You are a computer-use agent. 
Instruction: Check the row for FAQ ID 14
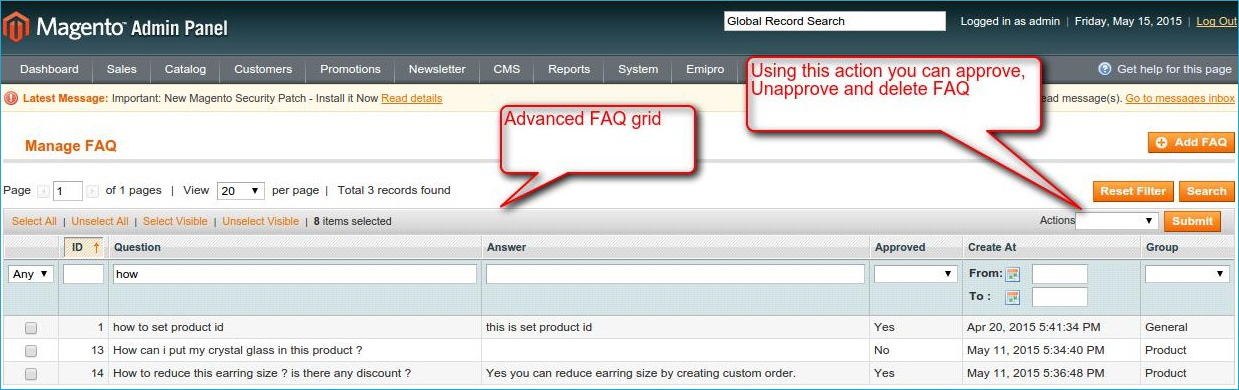[31, 373]
